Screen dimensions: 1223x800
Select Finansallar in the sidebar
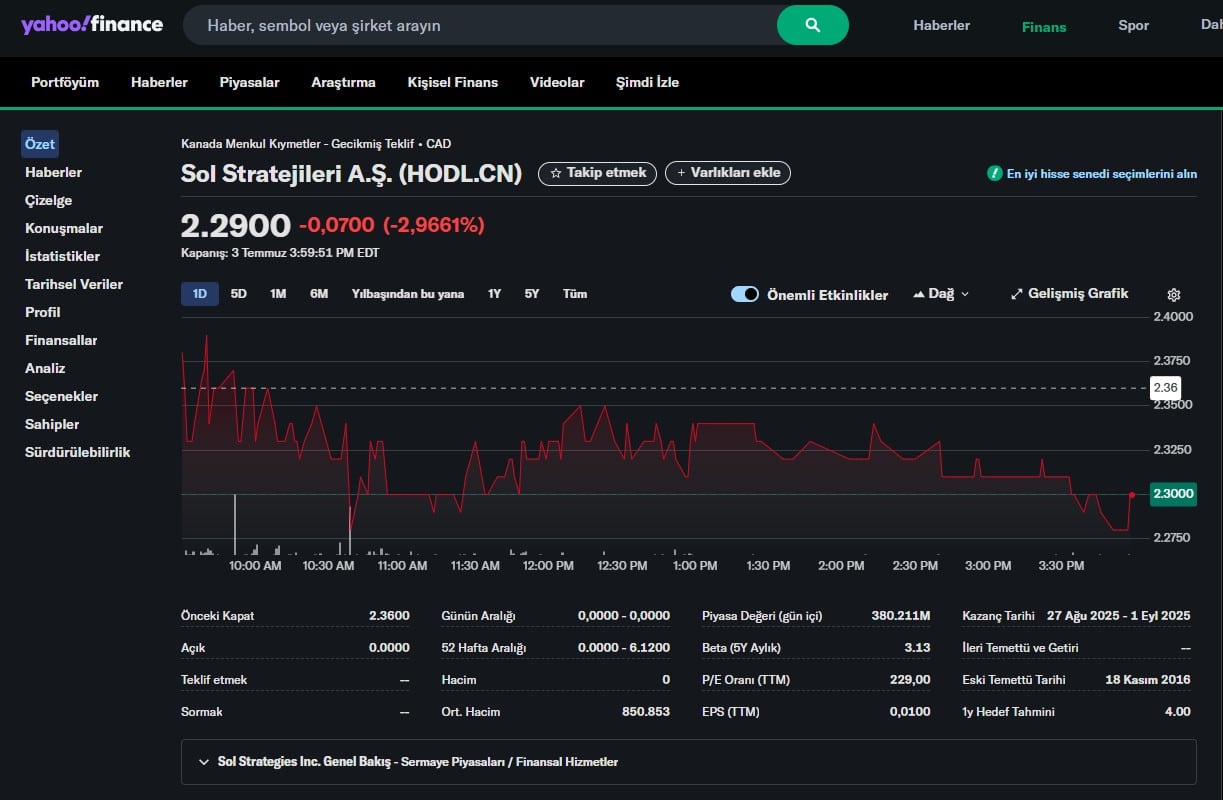(61, 340)
